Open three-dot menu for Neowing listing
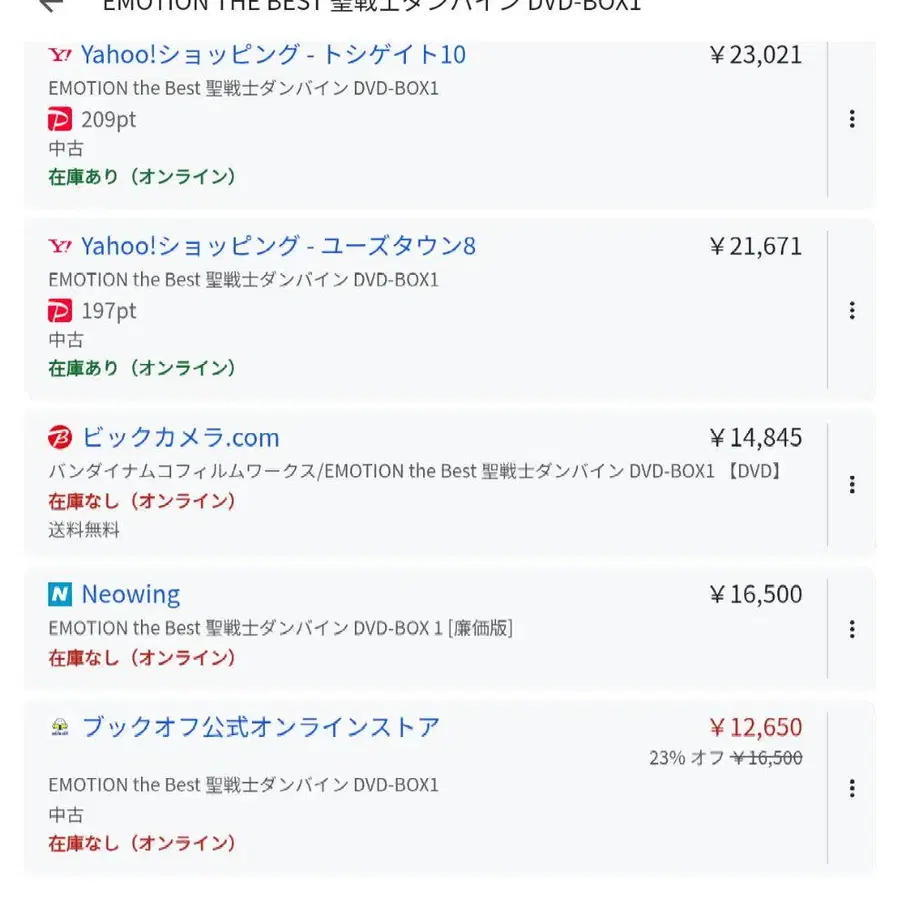The height and width of the screenshot is (900, 900). (x=852, y=629)
